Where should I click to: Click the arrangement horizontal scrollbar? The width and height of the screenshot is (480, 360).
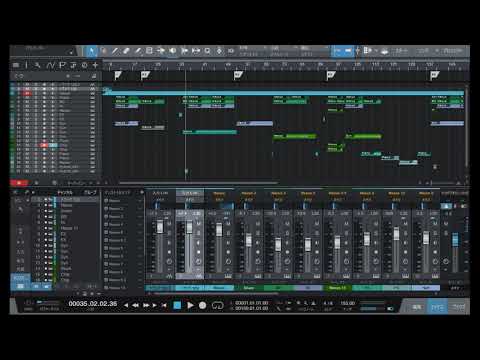pyautogui.click(x=199, y=183)
